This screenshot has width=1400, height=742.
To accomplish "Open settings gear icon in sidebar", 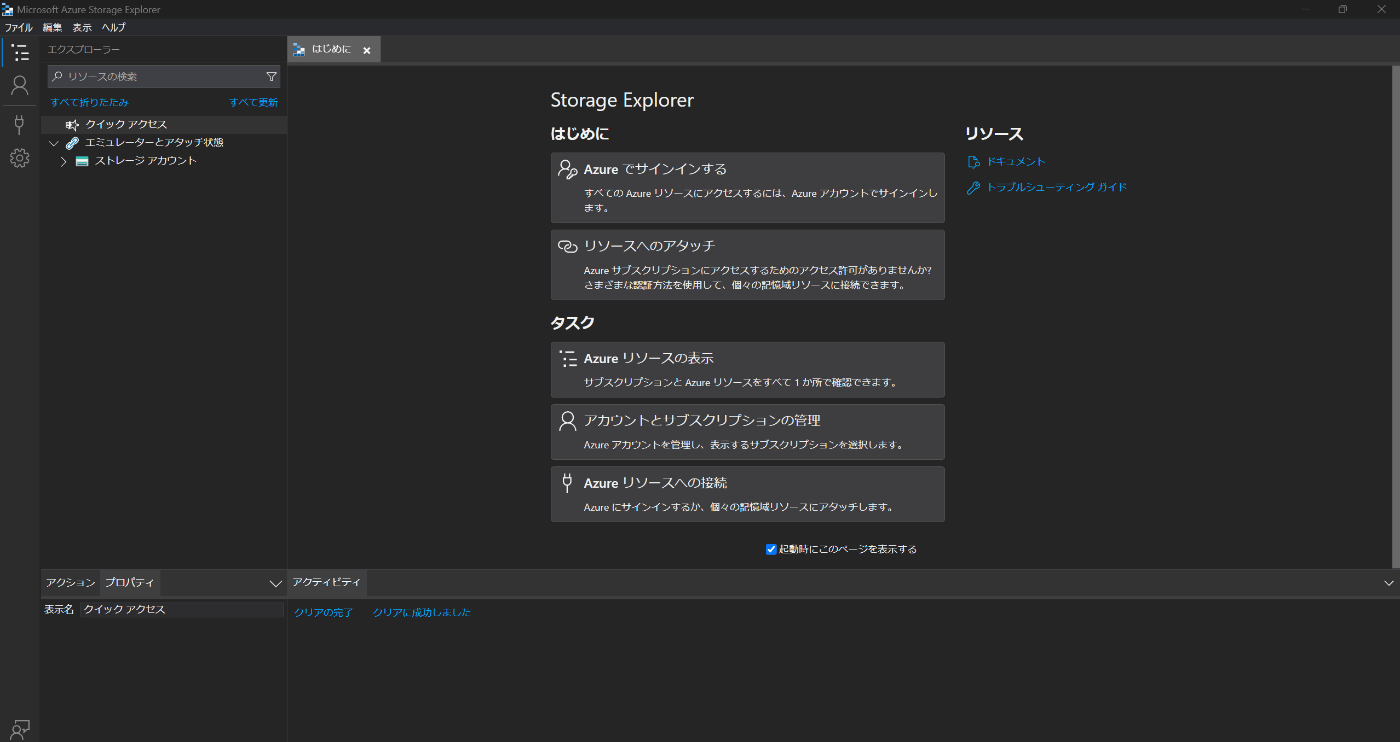I will click(19, 158).
